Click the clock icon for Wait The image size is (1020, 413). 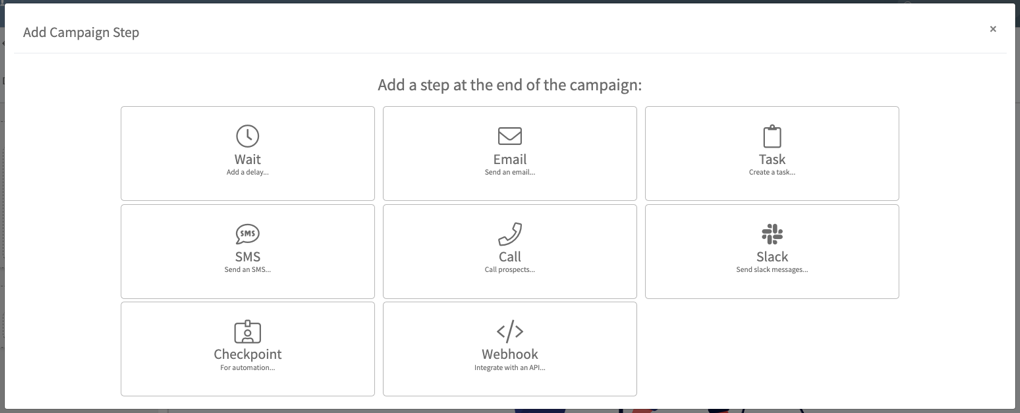pos(247,136)
